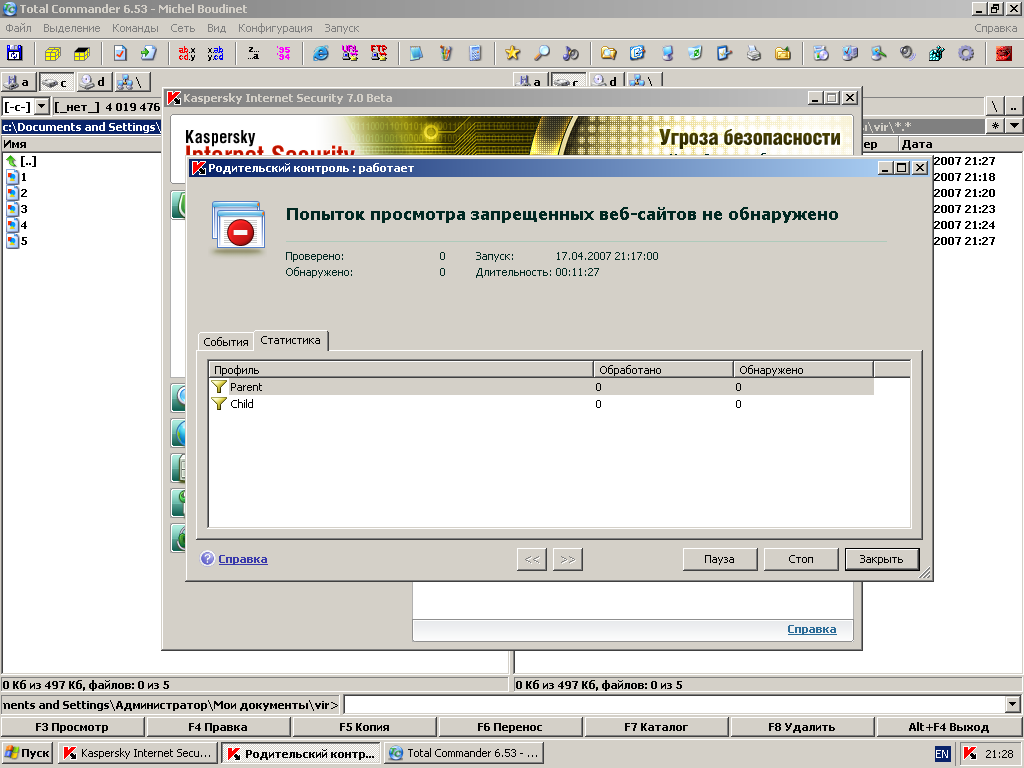1024x768 pixels.
Task: Switch to the События tab
Action: pyautogui.click(x=225, y=342)
